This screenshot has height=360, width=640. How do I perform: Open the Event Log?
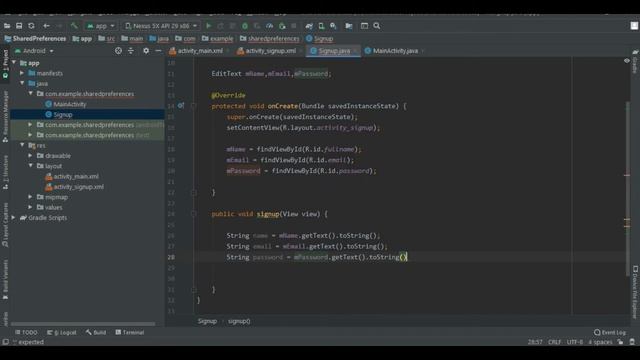pyautogui.click(x=610, y=332)
